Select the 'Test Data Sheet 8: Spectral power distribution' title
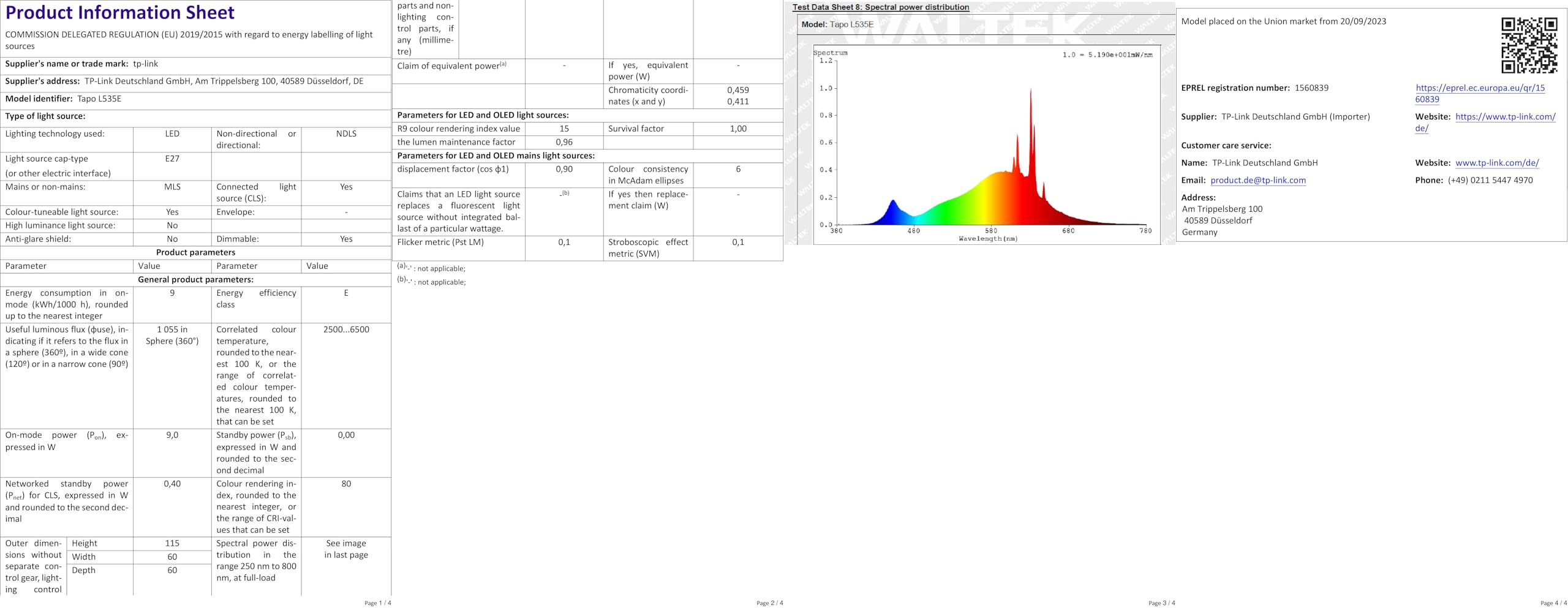1568x613 pixels. (x=881, y=7)
